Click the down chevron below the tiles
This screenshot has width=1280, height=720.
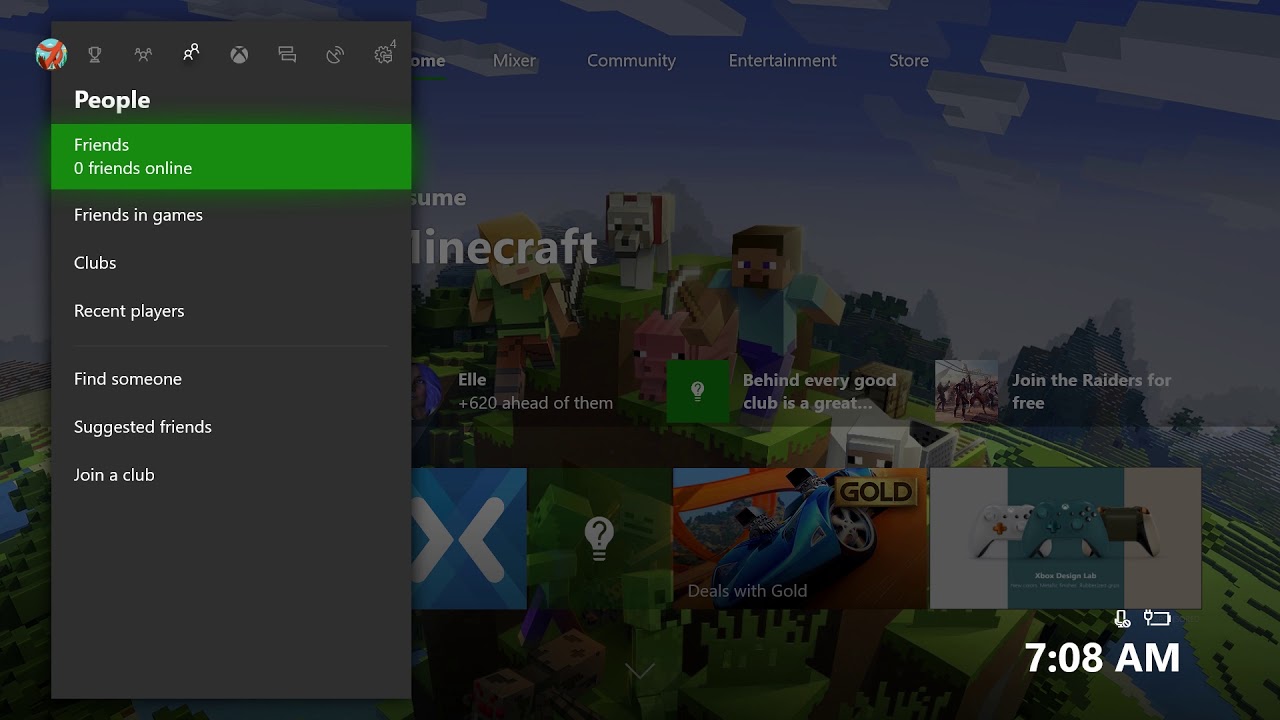640,670
